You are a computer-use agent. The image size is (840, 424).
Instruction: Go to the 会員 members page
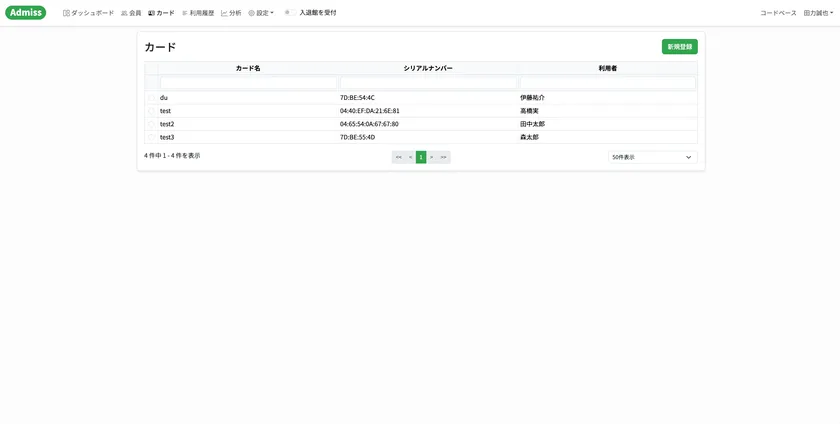coord(131,13)
